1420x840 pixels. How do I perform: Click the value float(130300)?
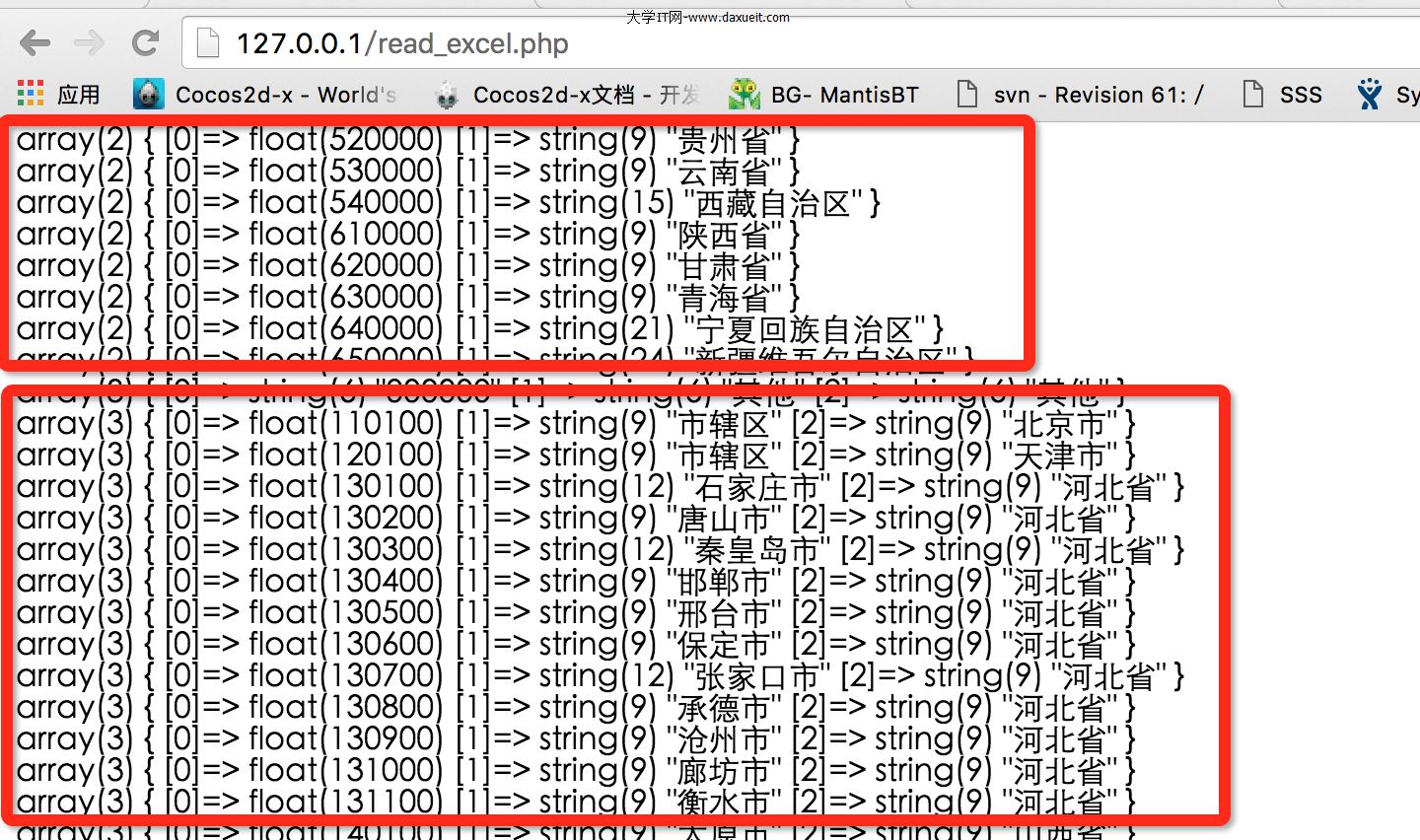[345, 549]
